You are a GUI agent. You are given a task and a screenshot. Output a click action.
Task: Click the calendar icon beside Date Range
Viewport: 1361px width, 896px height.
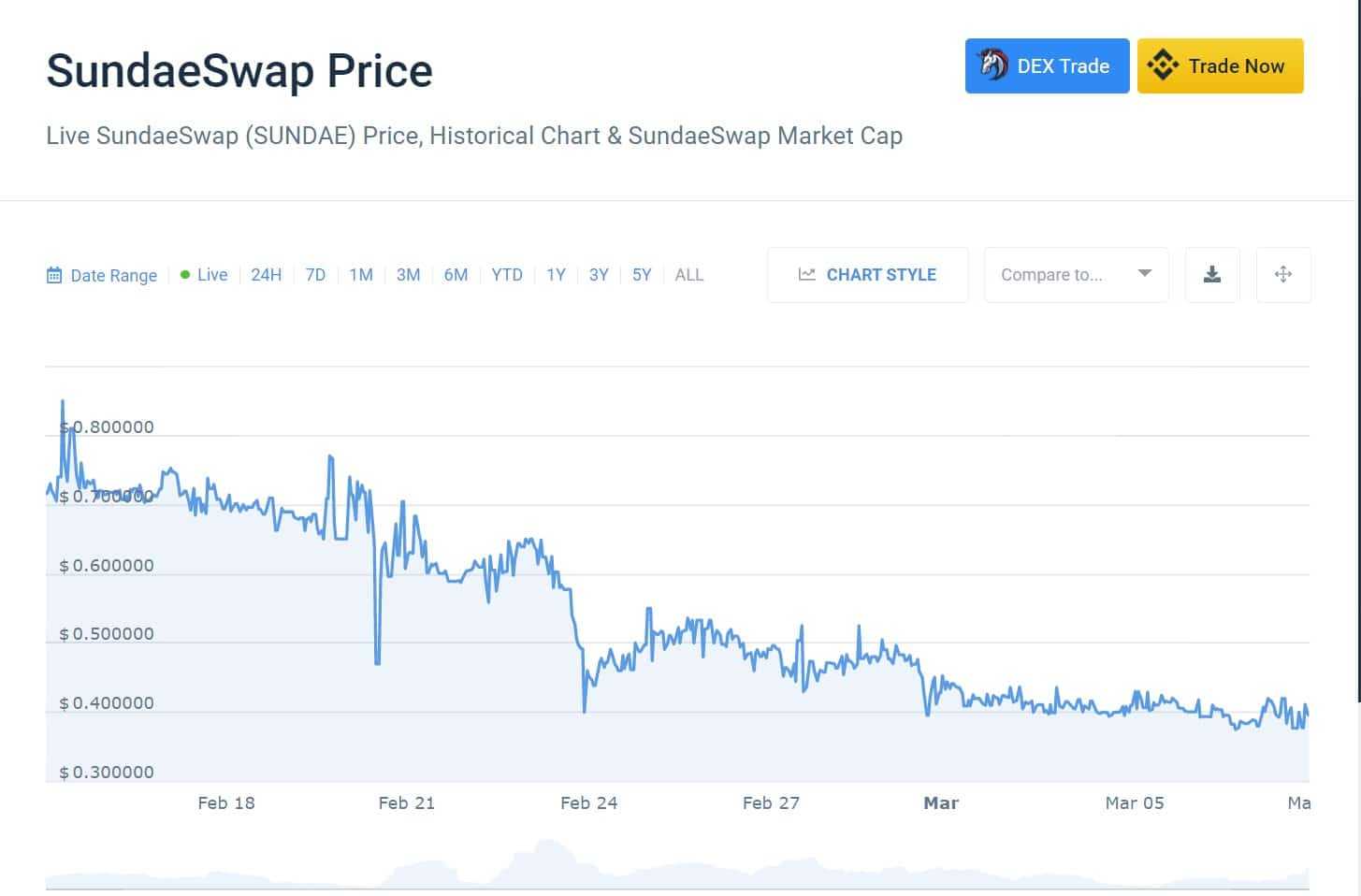(x=54, y=275)
